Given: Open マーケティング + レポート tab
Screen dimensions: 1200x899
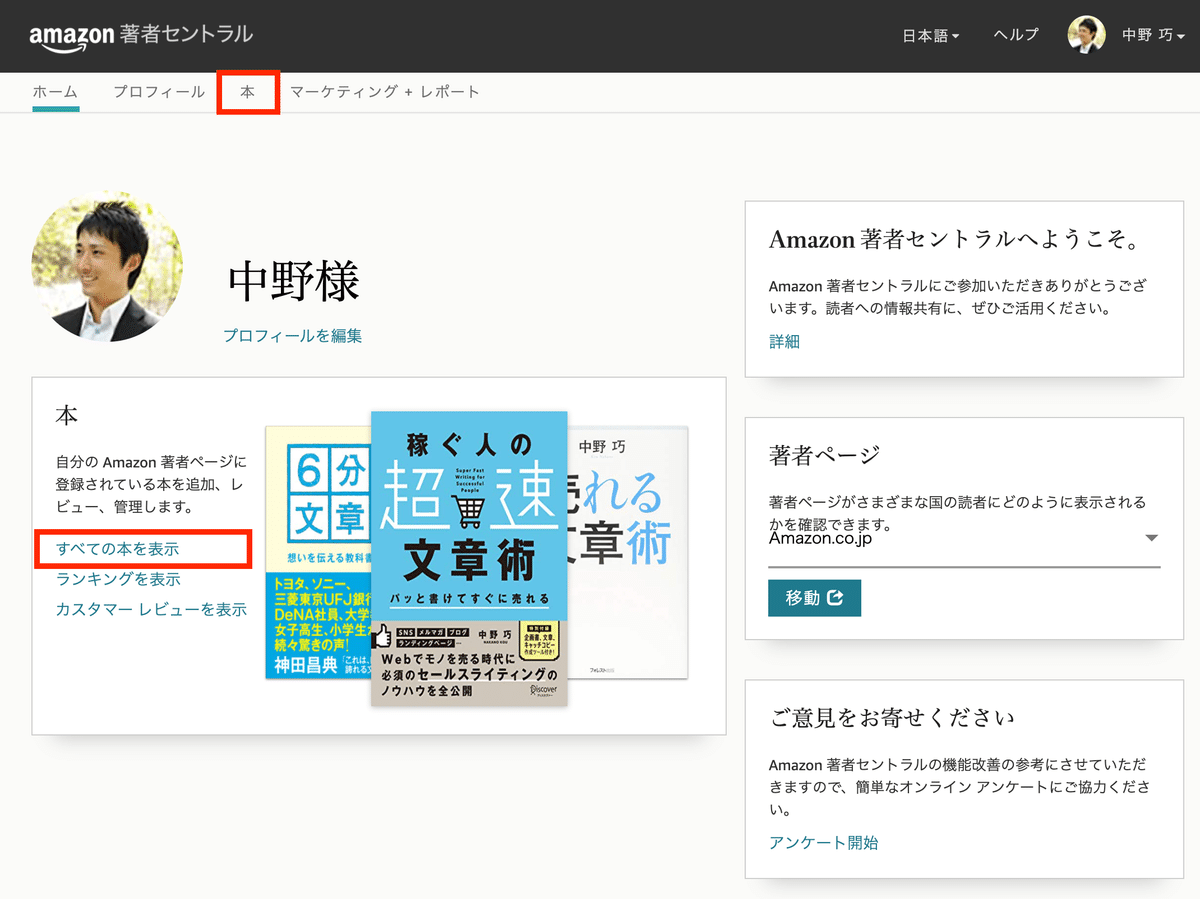Looking at the screenshot, I should pos(385,92).
